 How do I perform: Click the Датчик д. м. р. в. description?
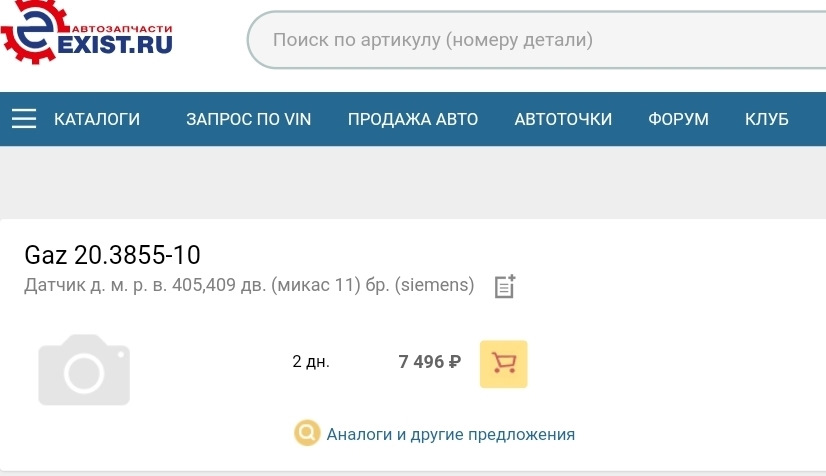point(249,285)
